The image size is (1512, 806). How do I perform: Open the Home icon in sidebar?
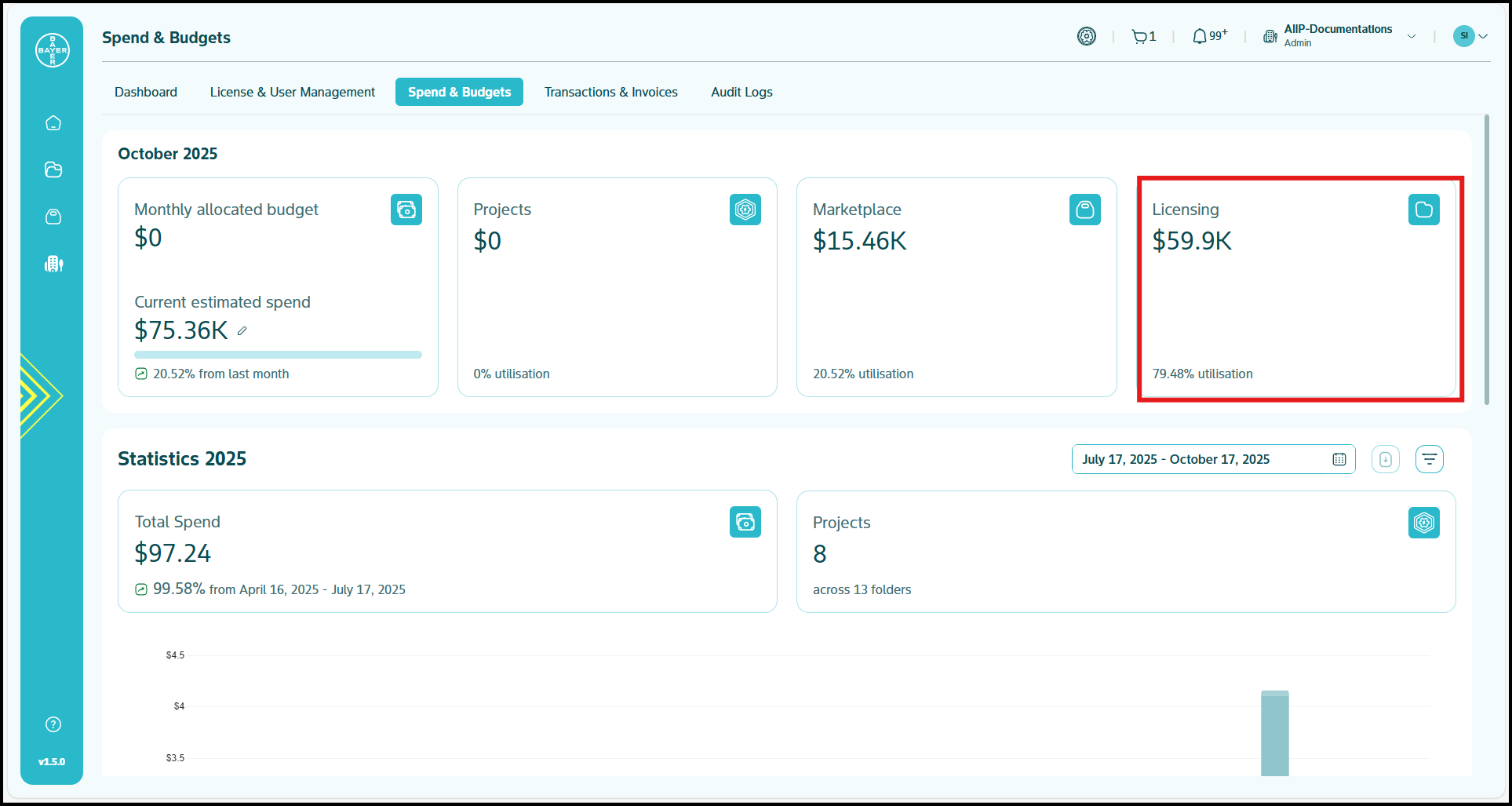[53, 123]
